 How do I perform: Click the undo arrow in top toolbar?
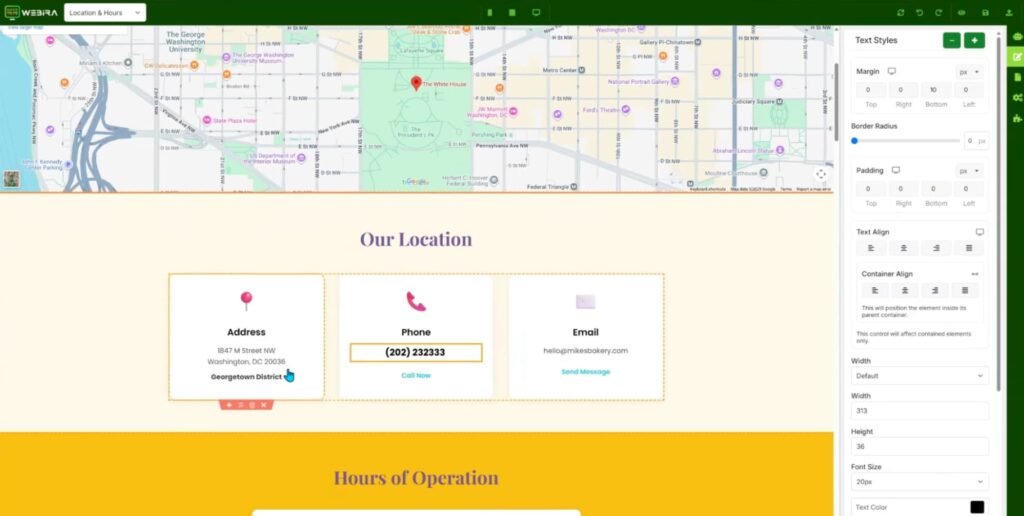point(919,12)
